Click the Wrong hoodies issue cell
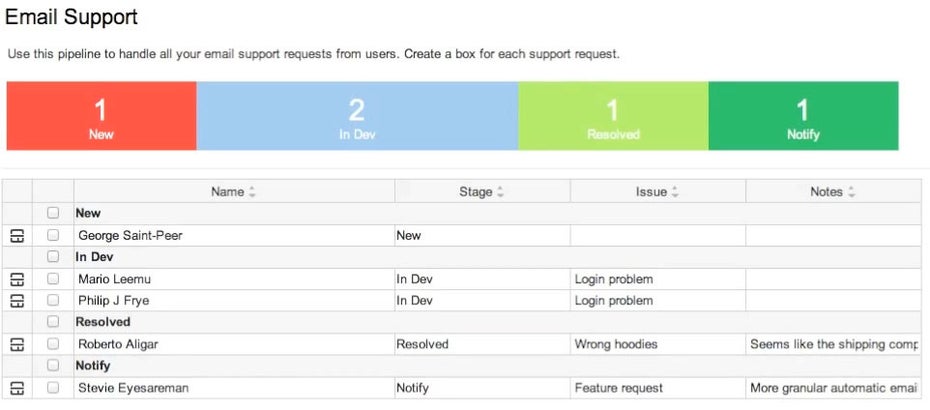Screen dimensions: 930x410 click(x=658, y=344)
